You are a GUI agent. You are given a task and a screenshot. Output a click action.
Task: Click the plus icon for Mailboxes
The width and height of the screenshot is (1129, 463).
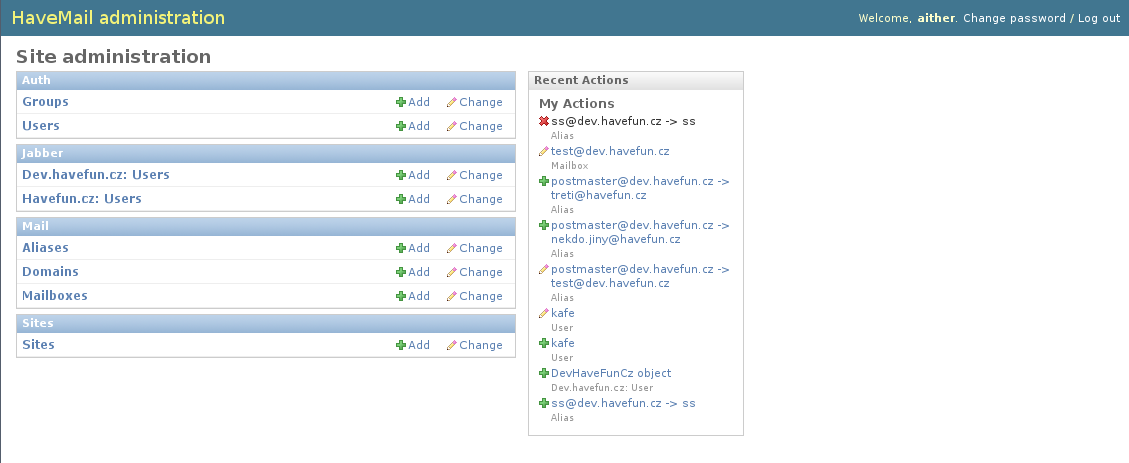coord(401,296)
